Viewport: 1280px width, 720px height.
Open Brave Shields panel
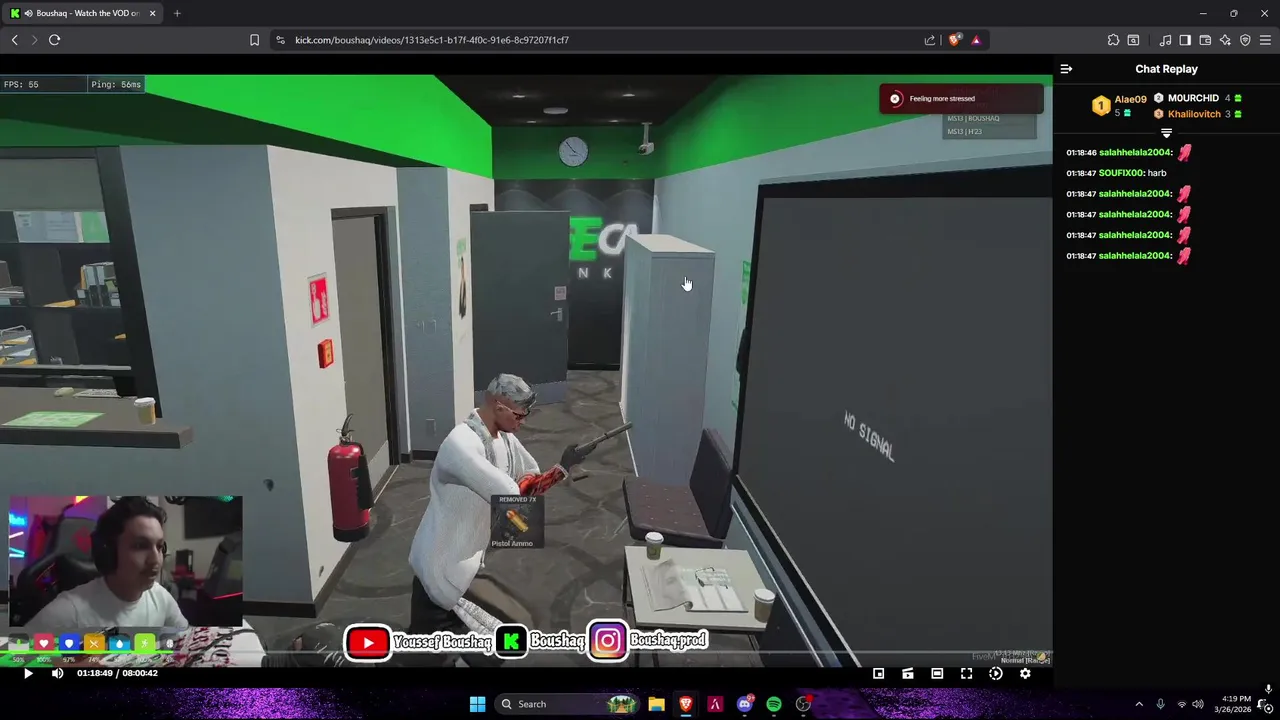[955, 40]
